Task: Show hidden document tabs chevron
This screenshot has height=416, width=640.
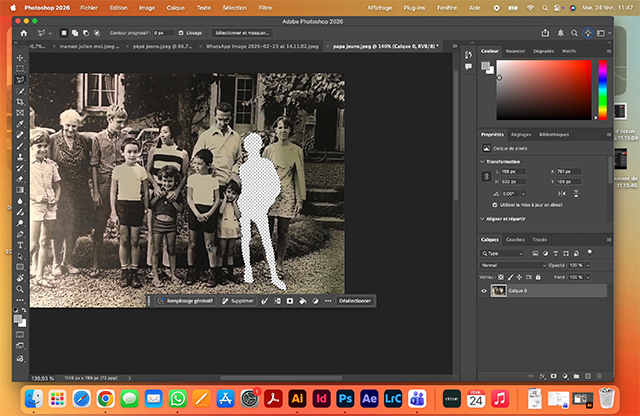Action: click(x=455, y=46)
